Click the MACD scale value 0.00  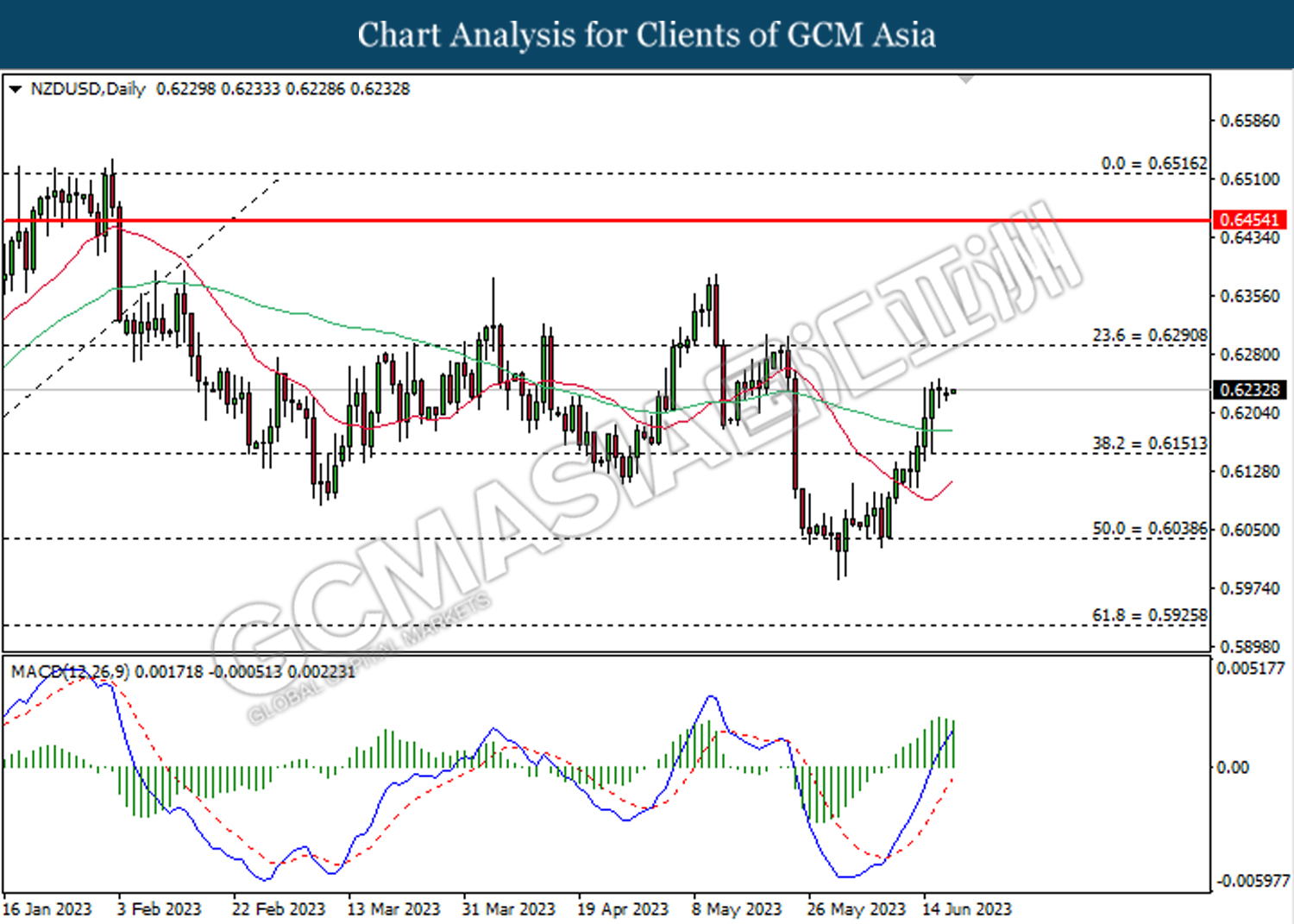click(x=1231, y=767)
